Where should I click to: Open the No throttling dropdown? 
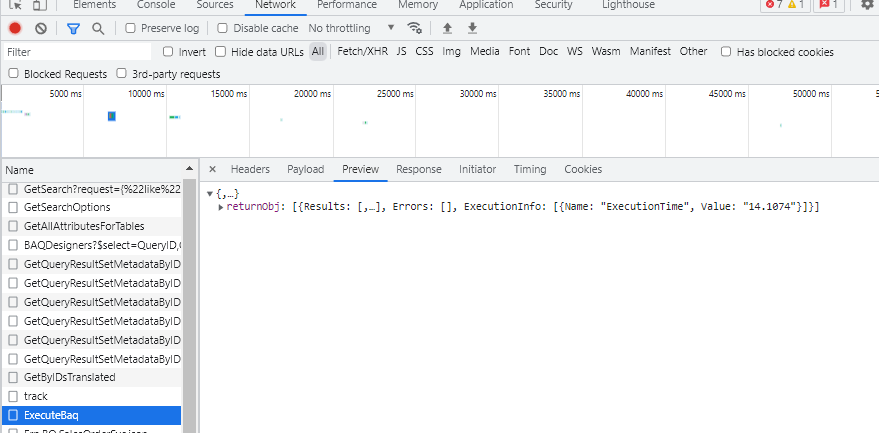point(351,28)
